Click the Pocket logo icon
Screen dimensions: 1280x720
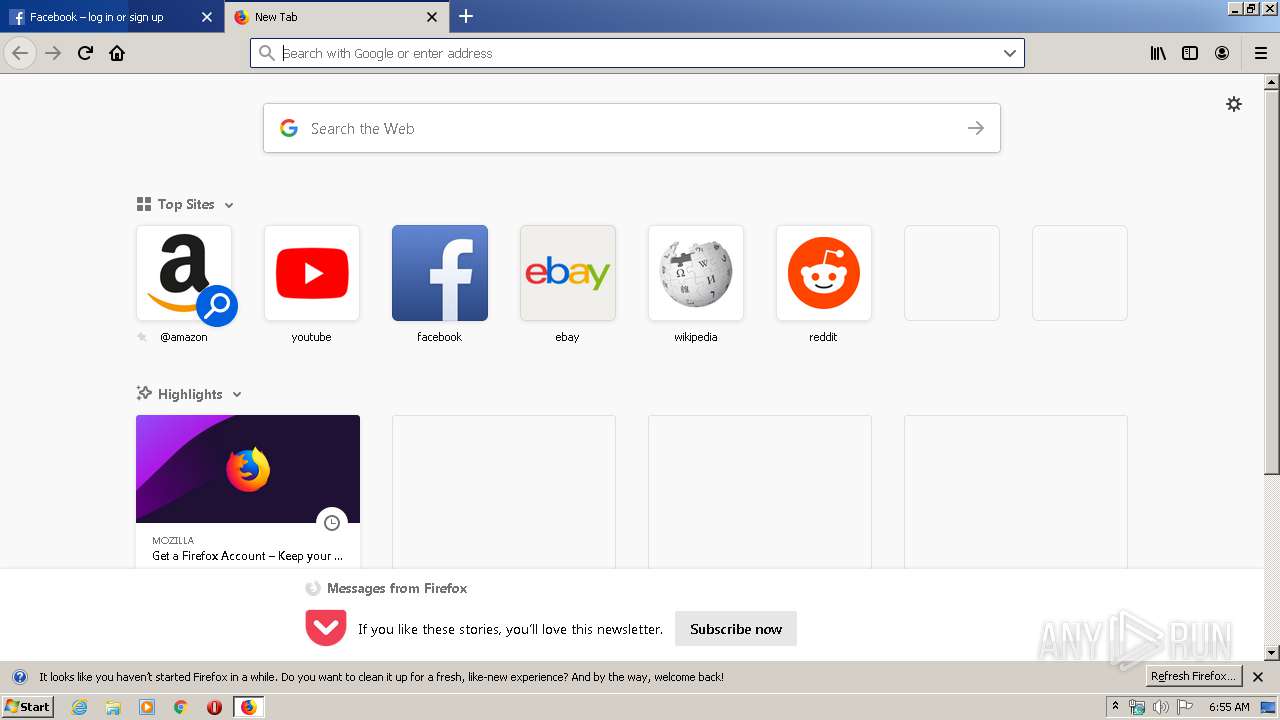coord(326,628)
